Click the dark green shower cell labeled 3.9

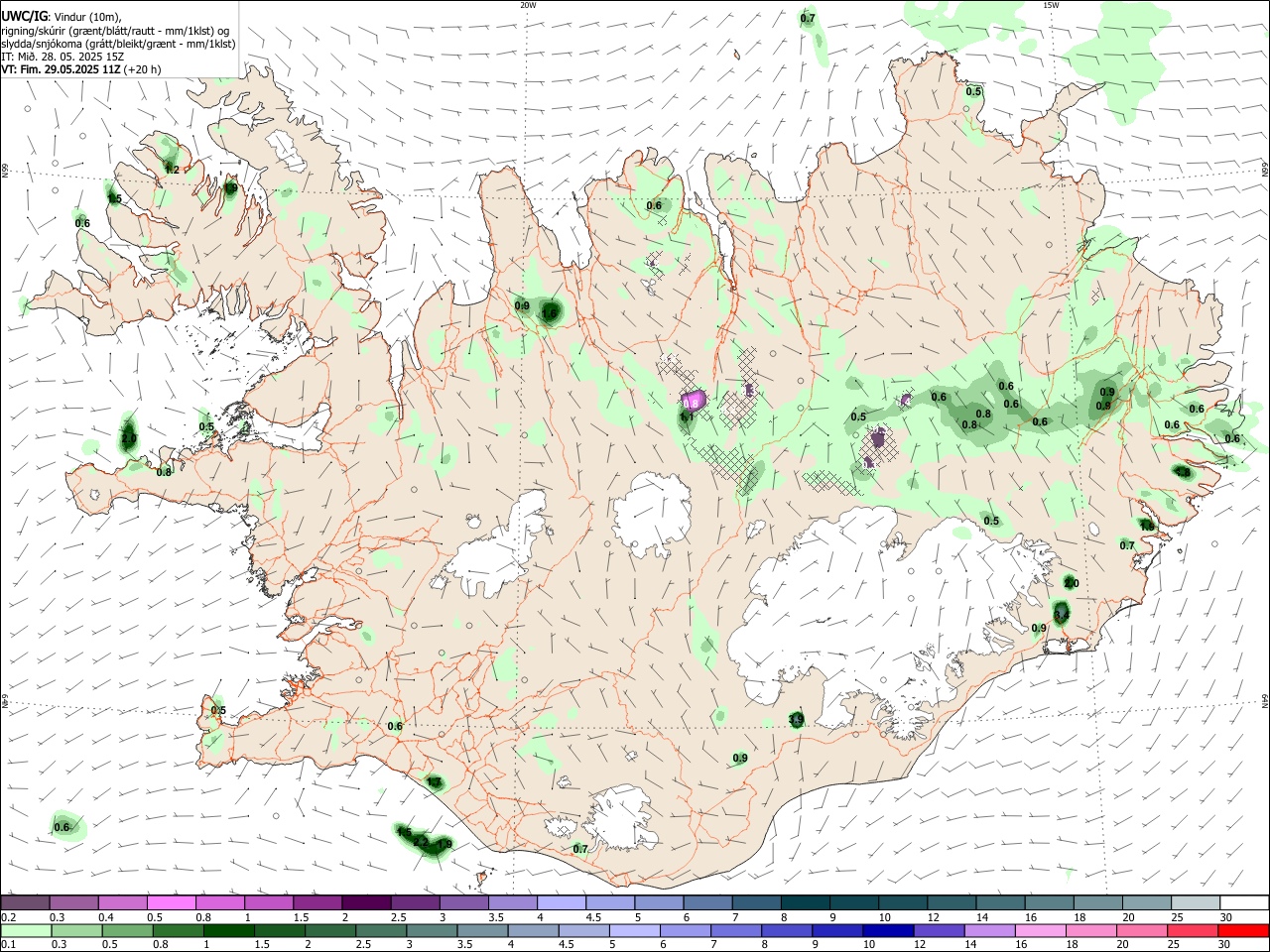796,720
